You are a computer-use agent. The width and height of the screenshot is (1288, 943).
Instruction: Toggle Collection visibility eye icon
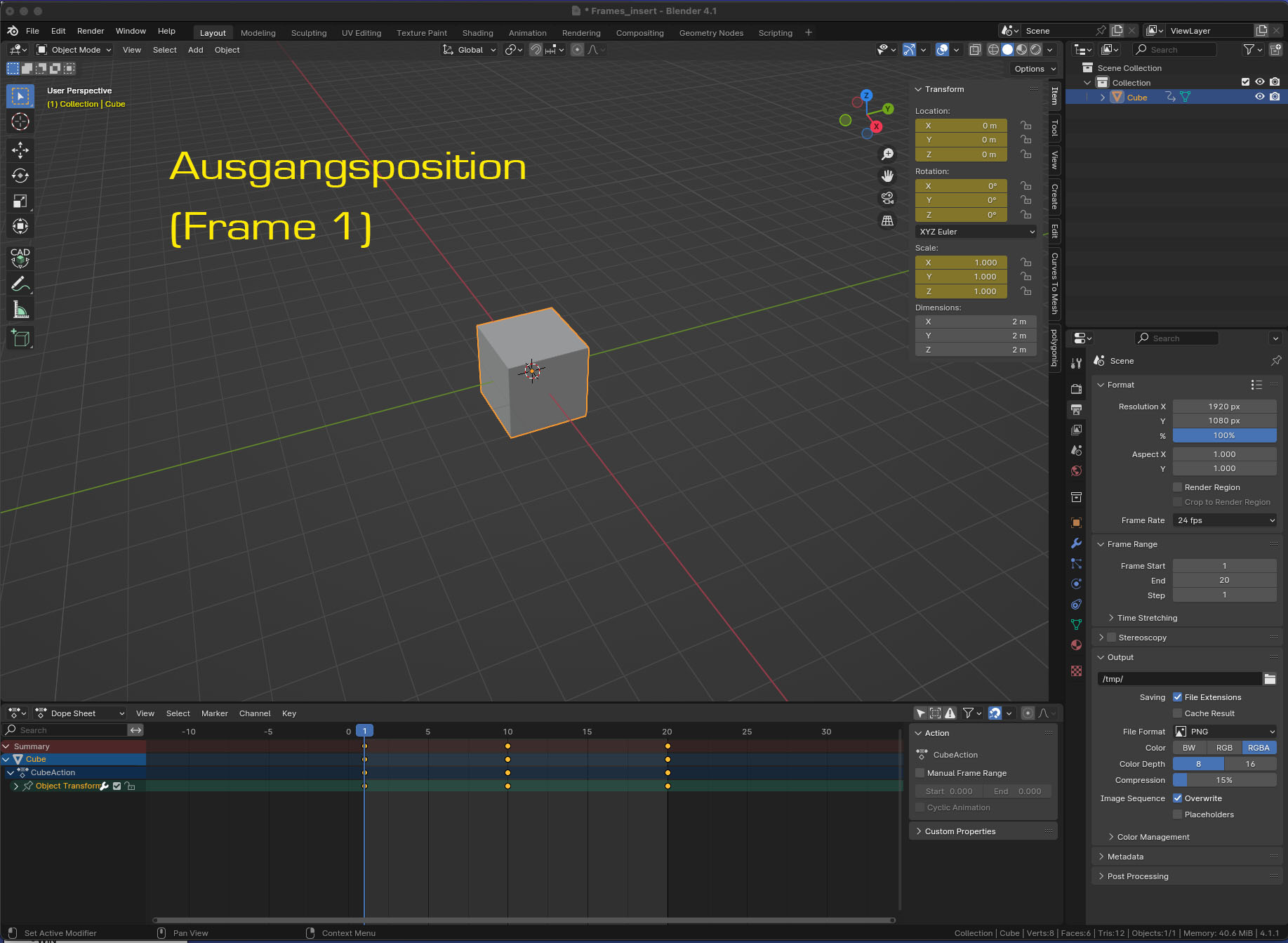click(1260, 82)
